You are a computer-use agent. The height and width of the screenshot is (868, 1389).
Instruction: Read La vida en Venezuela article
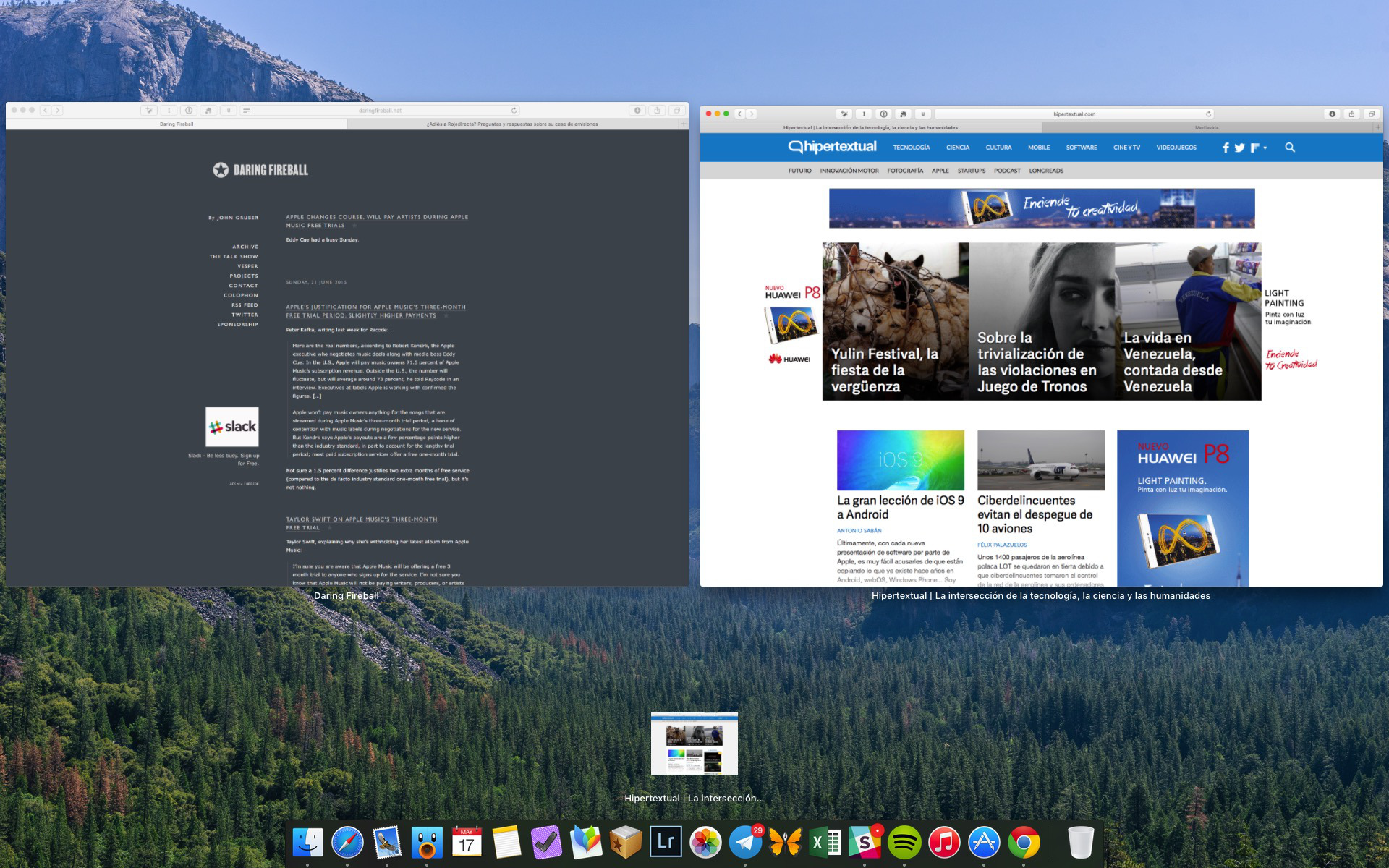coord(1188,321)
